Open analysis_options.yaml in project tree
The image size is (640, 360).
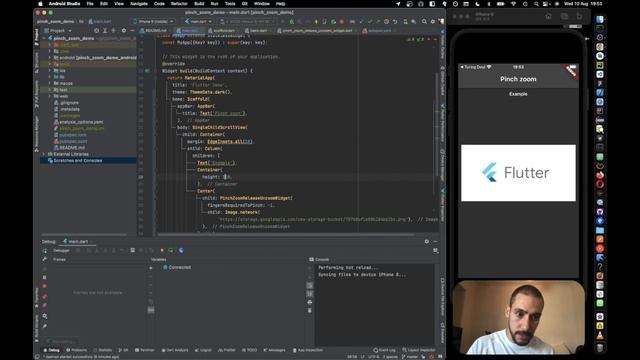pos(81,122)
